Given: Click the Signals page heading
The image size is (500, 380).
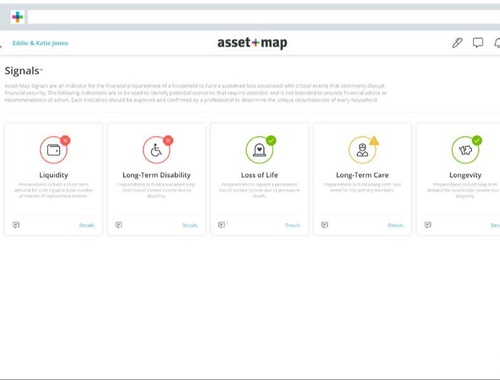Looking at the screenshot, I should [23, 71].
